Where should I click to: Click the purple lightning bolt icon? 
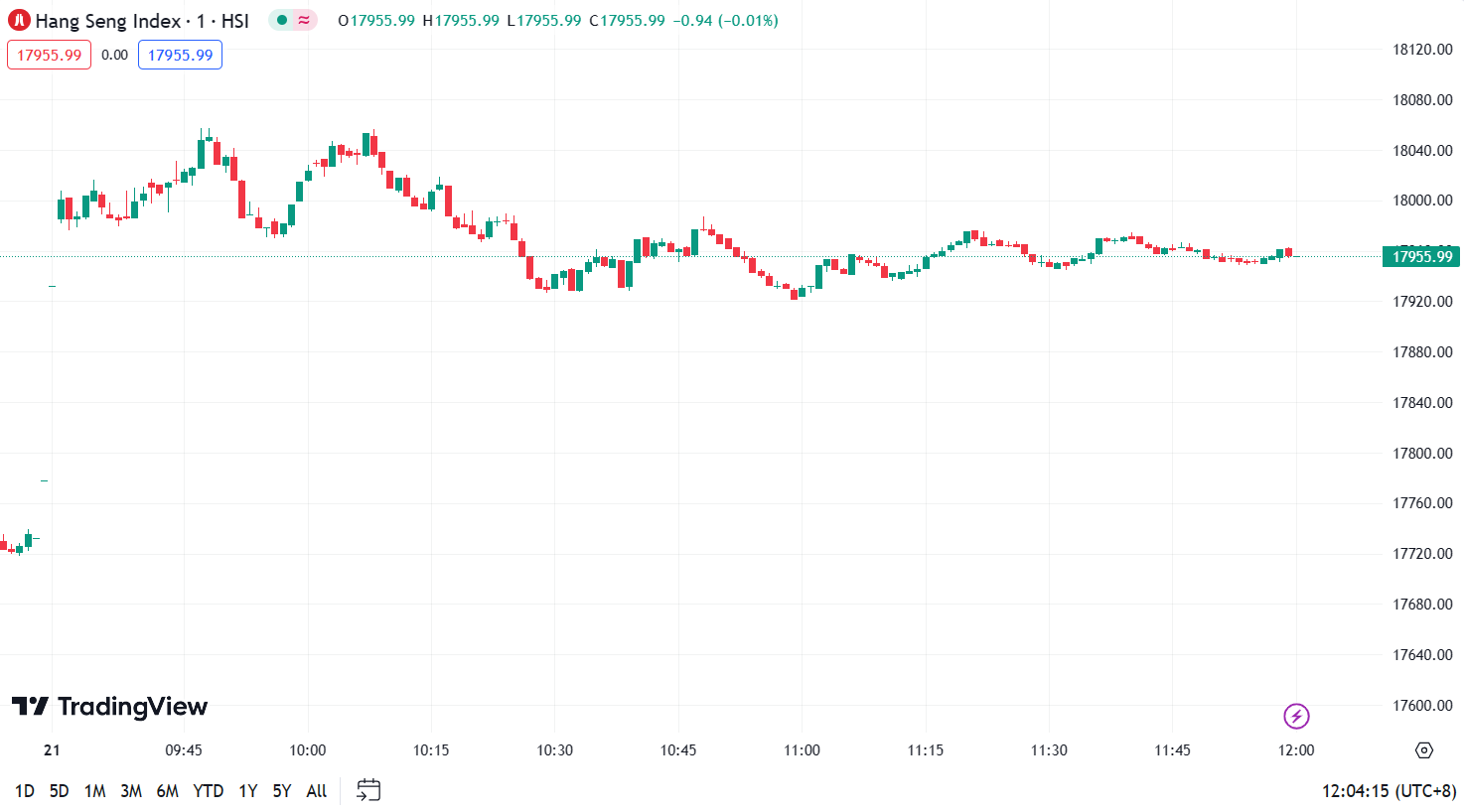click(1295, 716)
